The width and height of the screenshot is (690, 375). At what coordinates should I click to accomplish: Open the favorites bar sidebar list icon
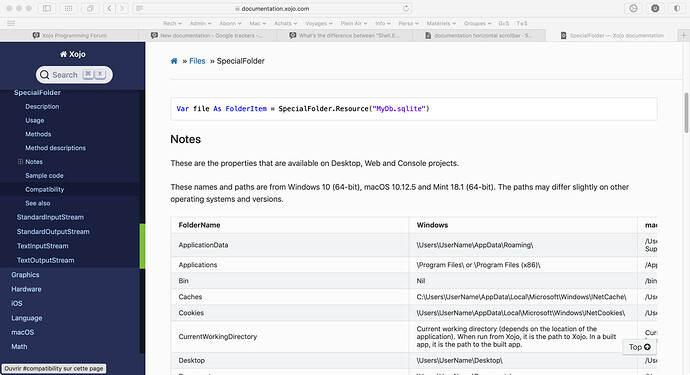[11, 23]
